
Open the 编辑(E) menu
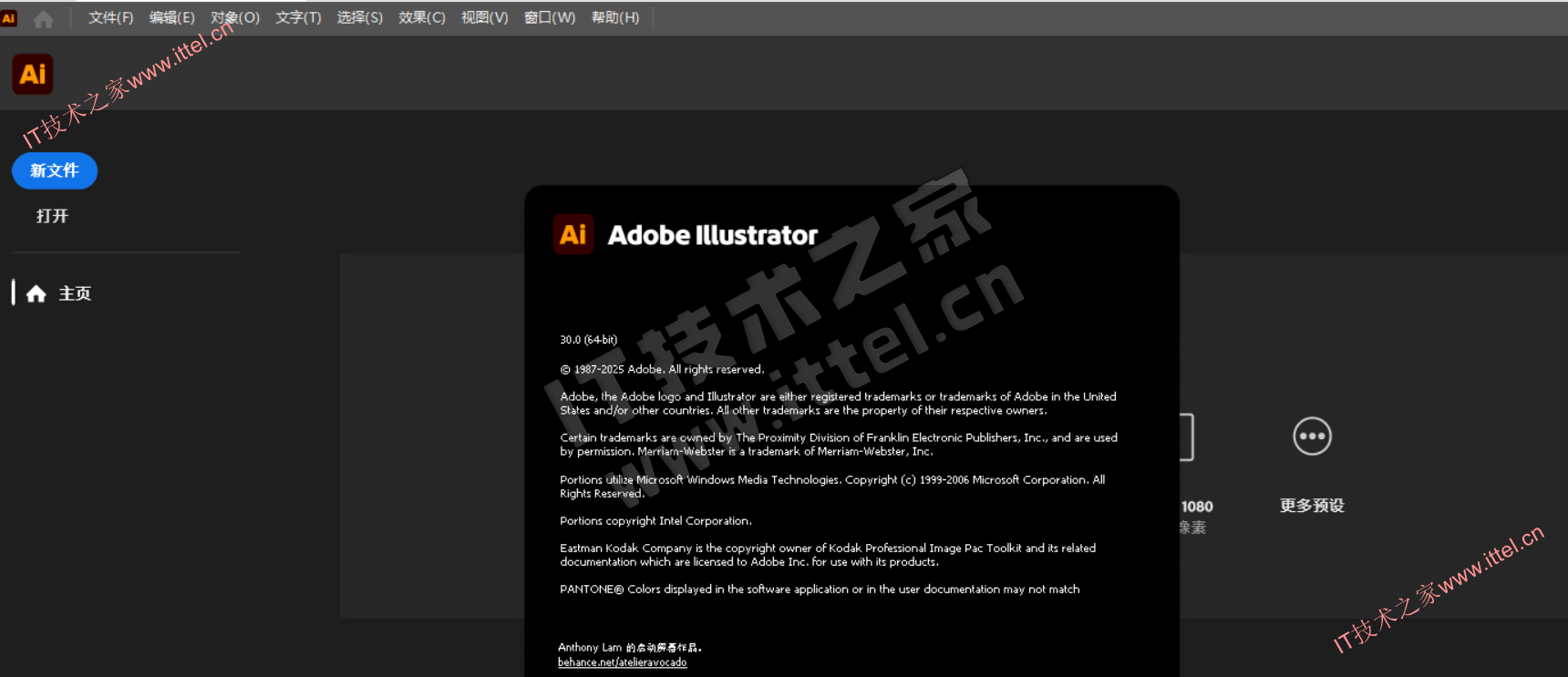point(171,18)
